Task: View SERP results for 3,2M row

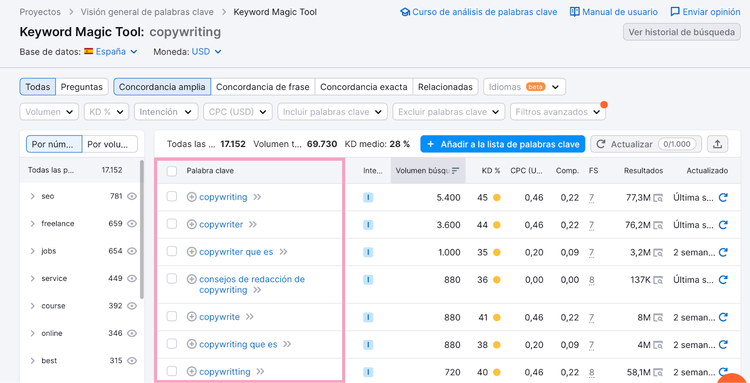Action: tap(659, 252)
